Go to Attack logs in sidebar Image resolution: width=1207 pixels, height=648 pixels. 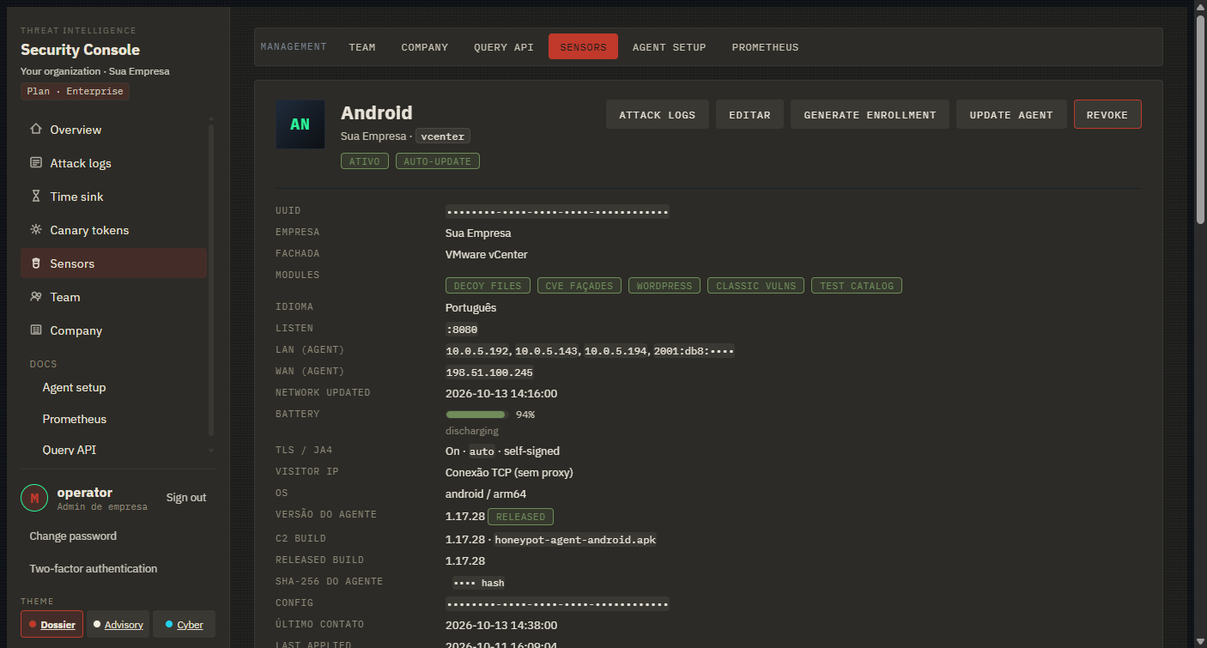(x=114, y=163)
